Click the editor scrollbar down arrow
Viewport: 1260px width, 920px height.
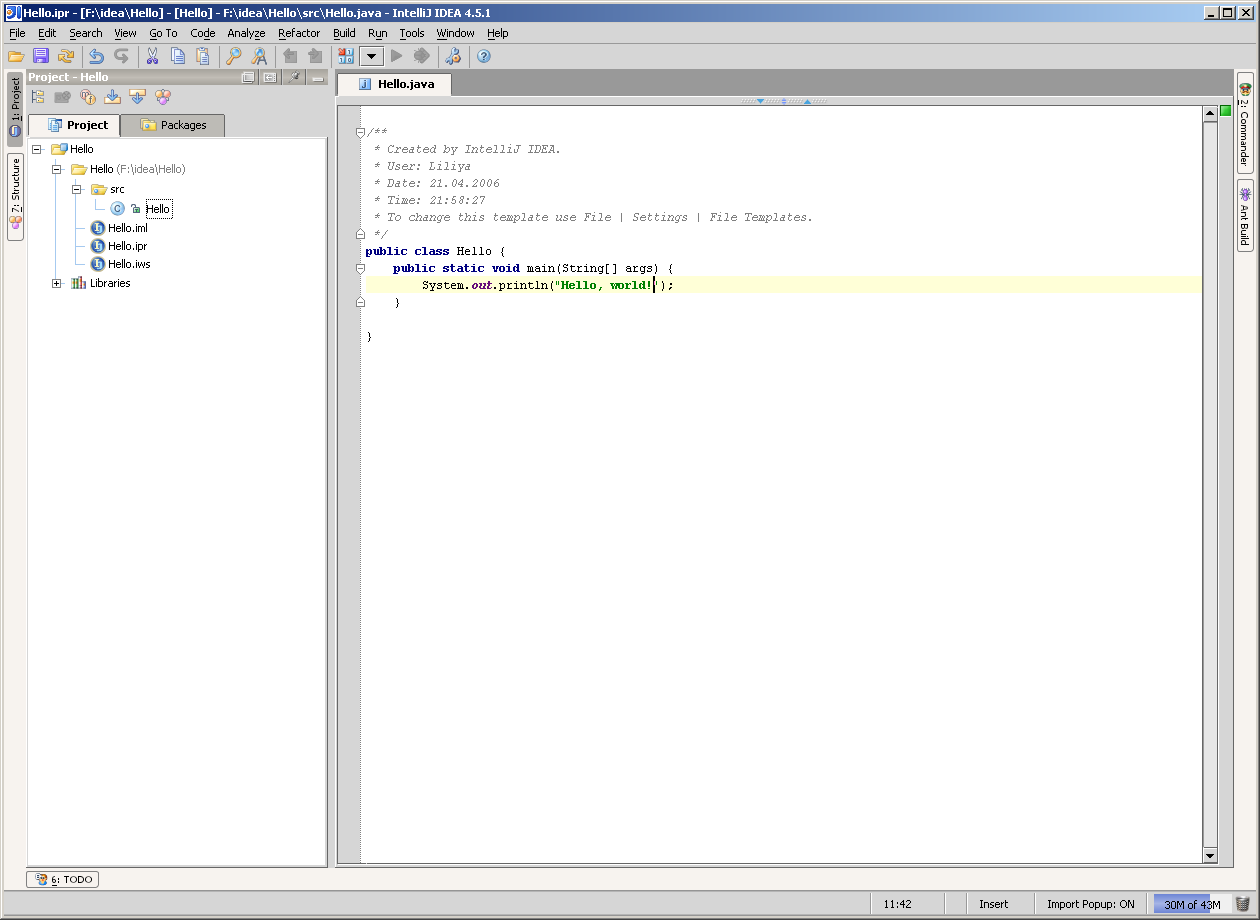[1210, 856]
